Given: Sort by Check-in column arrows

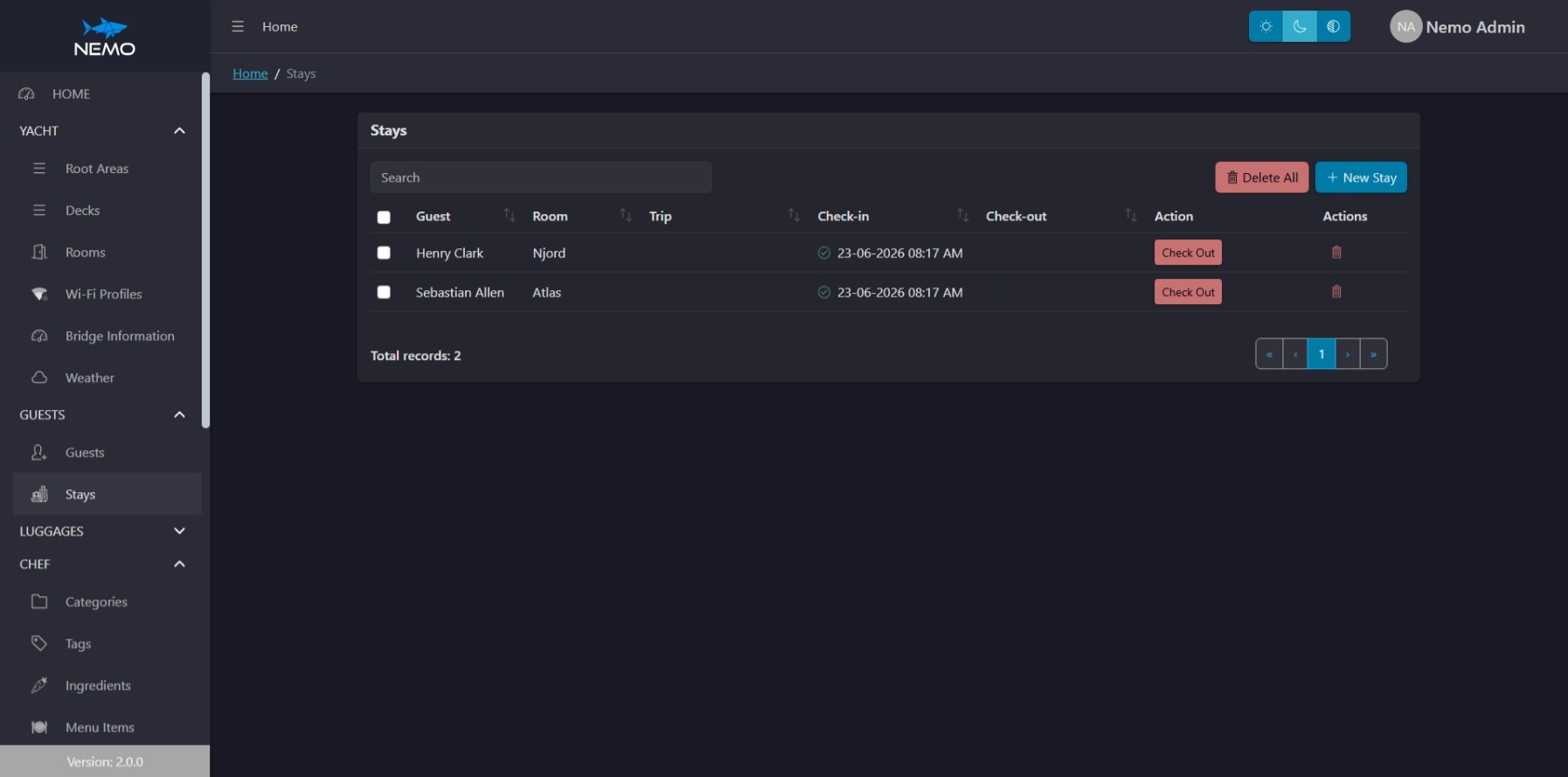Looking at the screenshot, I should (962, 215).
